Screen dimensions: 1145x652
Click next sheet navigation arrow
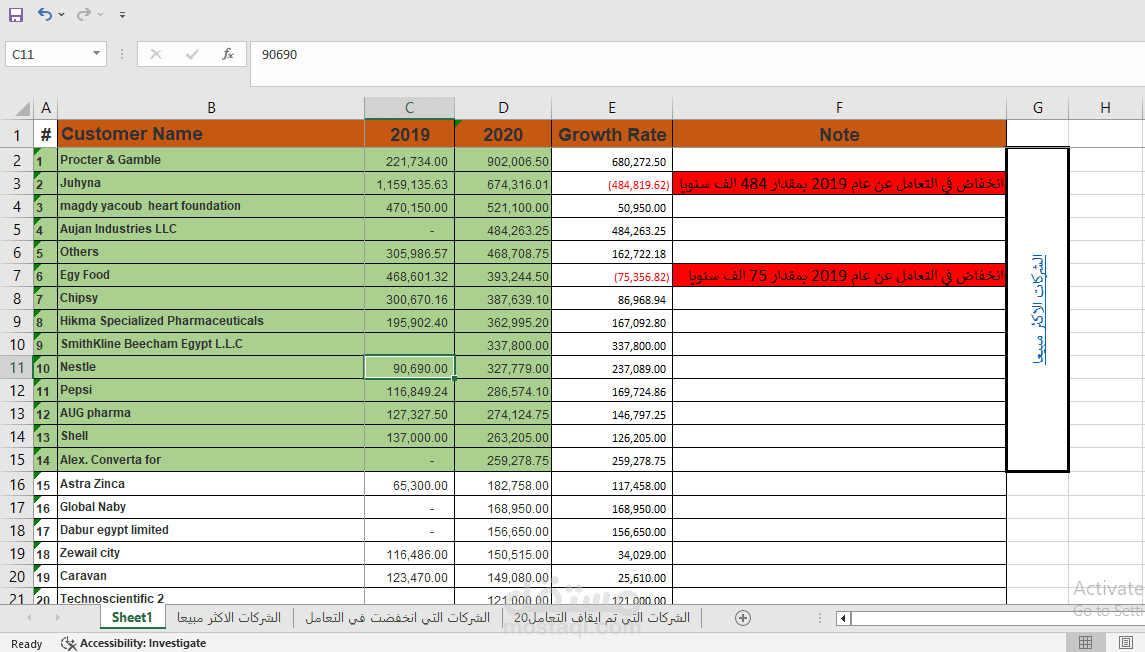pyautogui.click(x=57, y=618)
